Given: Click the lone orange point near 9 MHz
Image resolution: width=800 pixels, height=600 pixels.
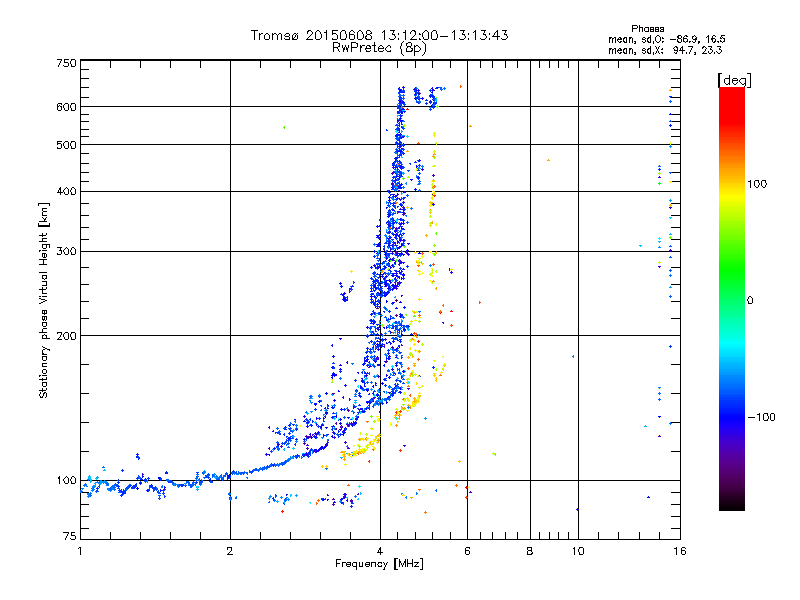Looking at the screenshot, I should coord(548,160).
